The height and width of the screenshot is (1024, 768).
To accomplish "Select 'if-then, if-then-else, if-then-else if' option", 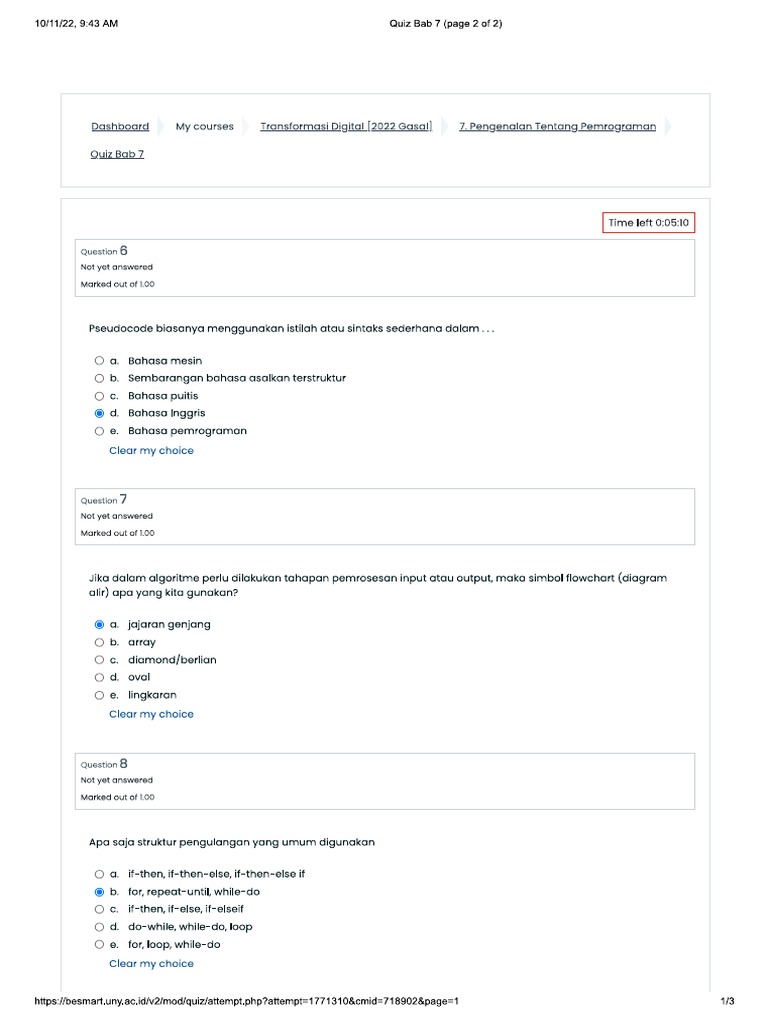I will 99,874.
